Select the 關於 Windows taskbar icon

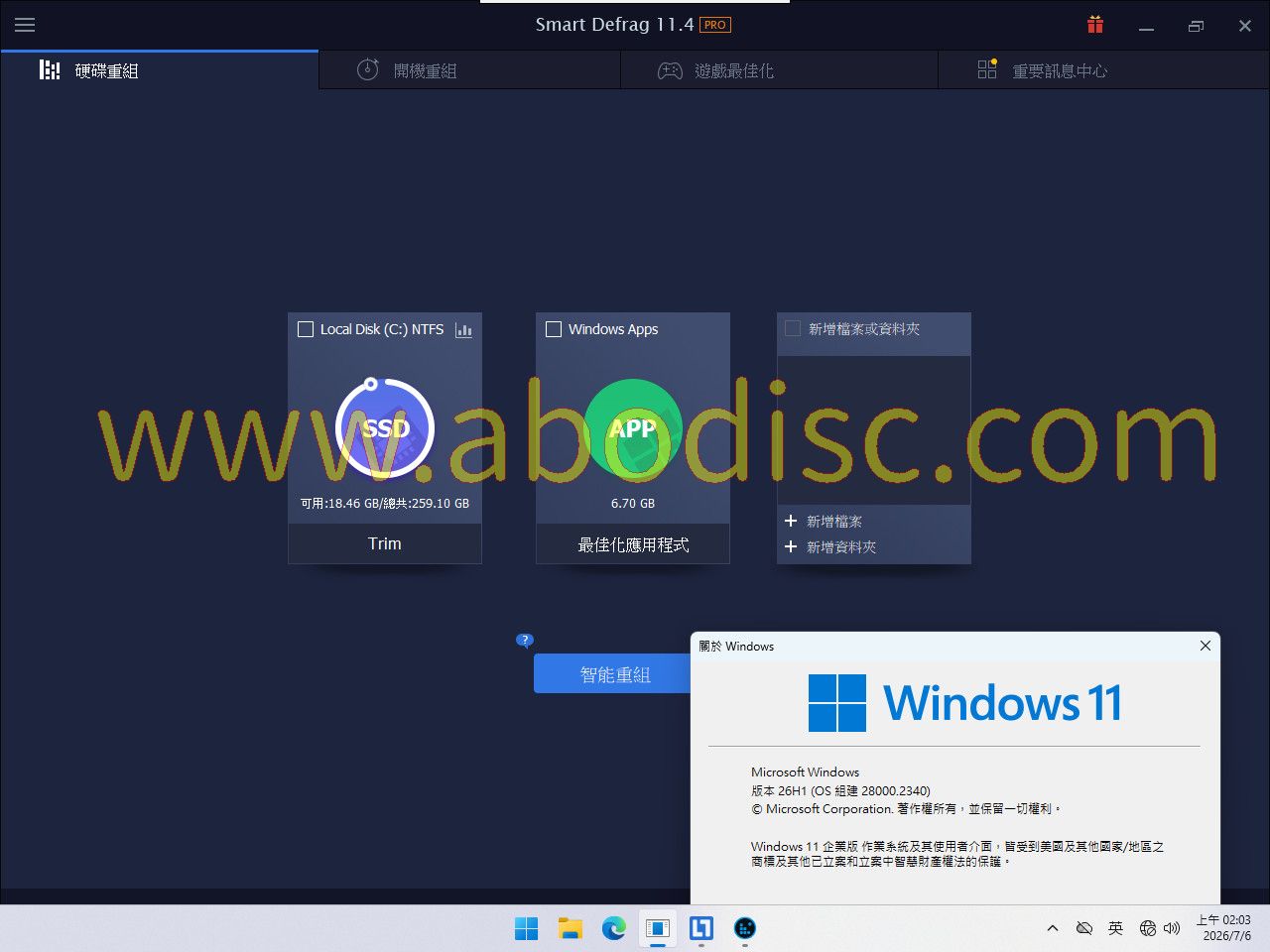coord(658,928)
